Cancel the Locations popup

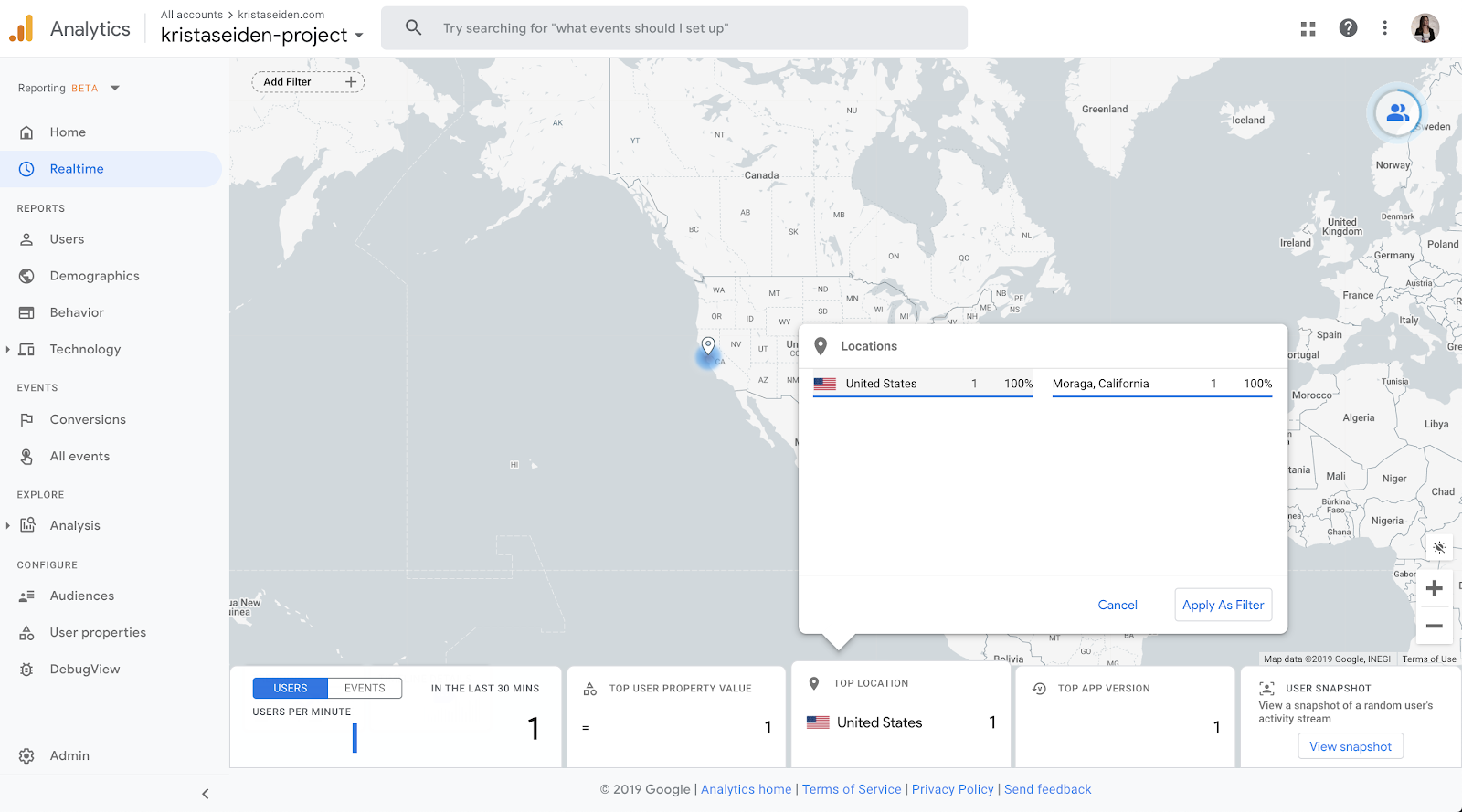point(1118,605)
